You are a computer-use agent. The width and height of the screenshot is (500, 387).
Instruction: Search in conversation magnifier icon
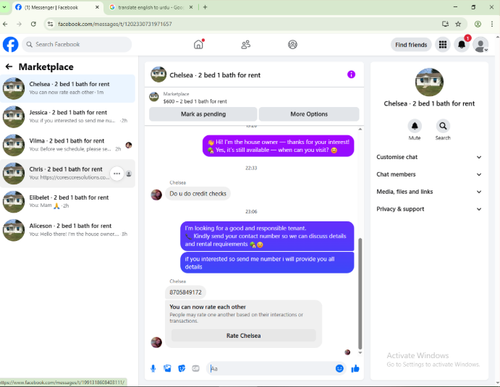click(443, 126)
